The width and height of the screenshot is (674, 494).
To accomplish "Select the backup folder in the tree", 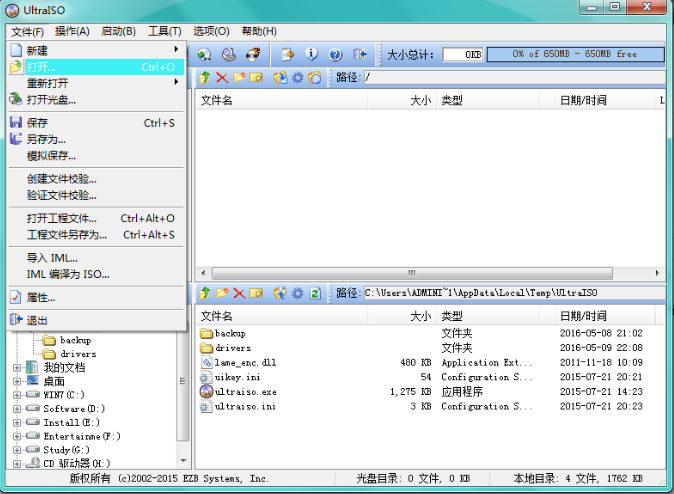I will pyautogui.click(x=67, y=340).
